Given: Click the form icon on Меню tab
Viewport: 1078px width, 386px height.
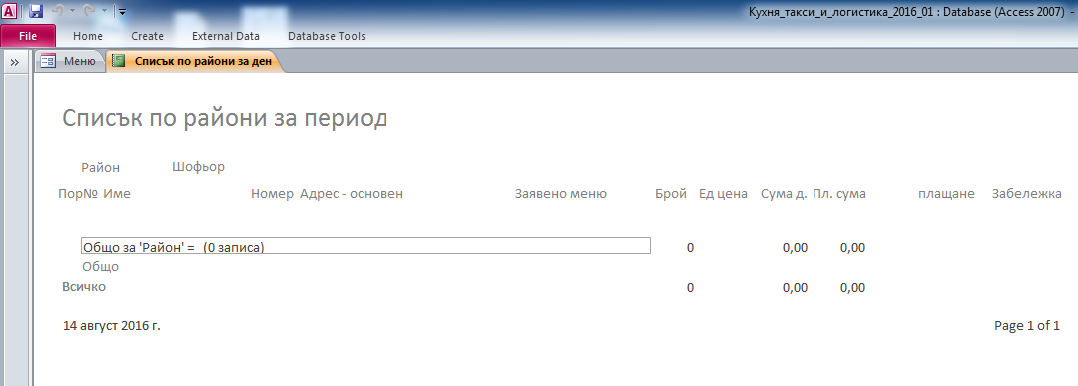Looking at the screenshot, I should point(48,61).
